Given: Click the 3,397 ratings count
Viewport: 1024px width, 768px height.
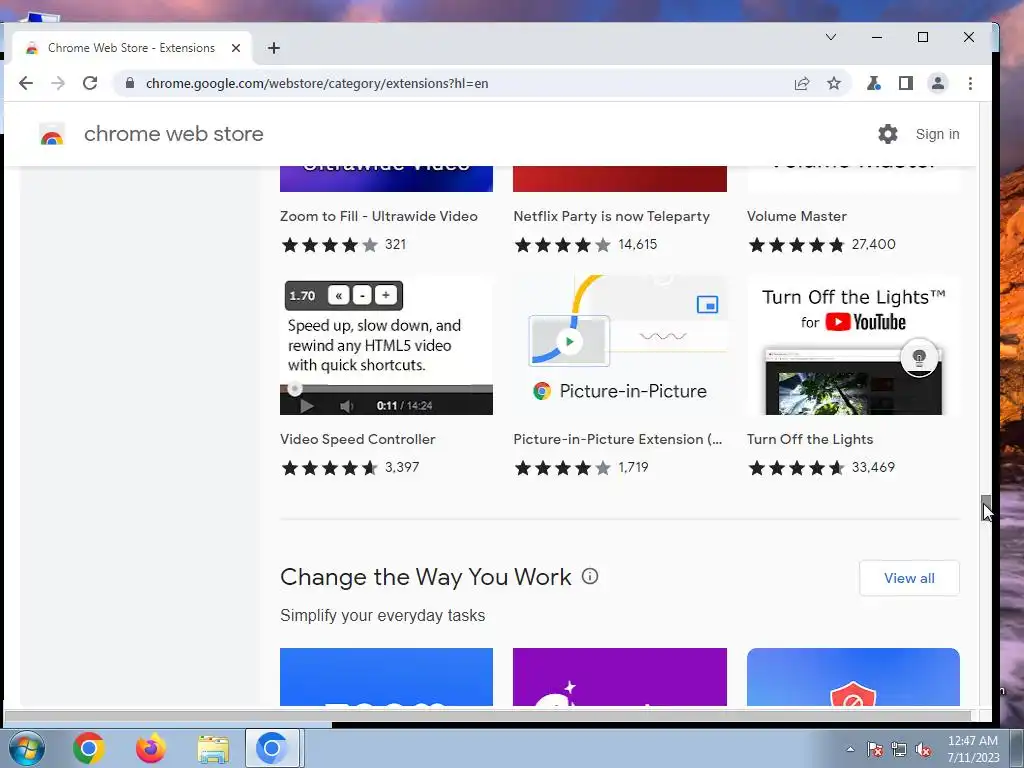Looking at the screenshot, I should coord(402,467).
